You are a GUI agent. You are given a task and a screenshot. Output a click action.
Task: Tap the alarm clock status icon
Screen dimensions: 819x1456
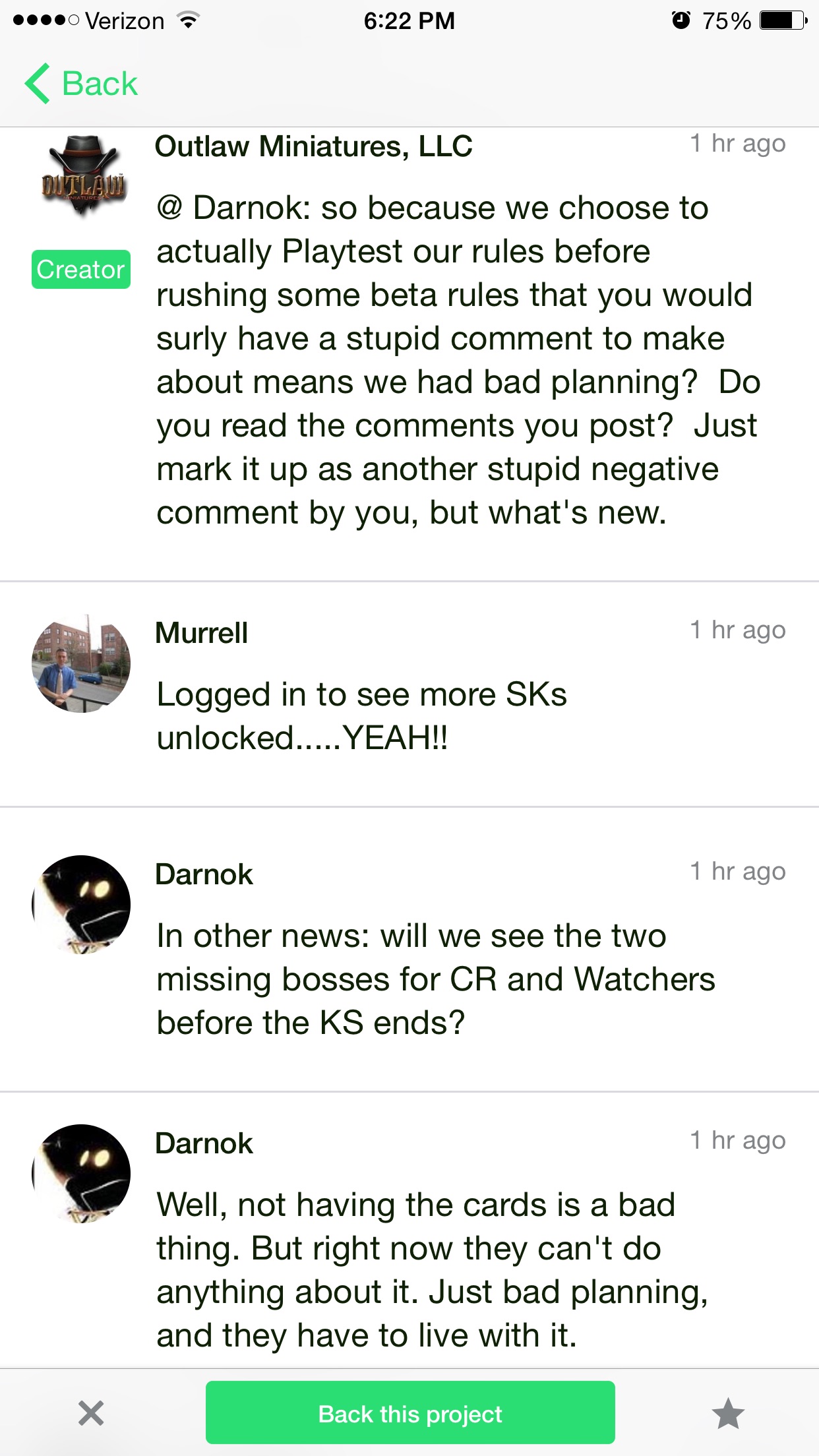click(x=681, y=20)
